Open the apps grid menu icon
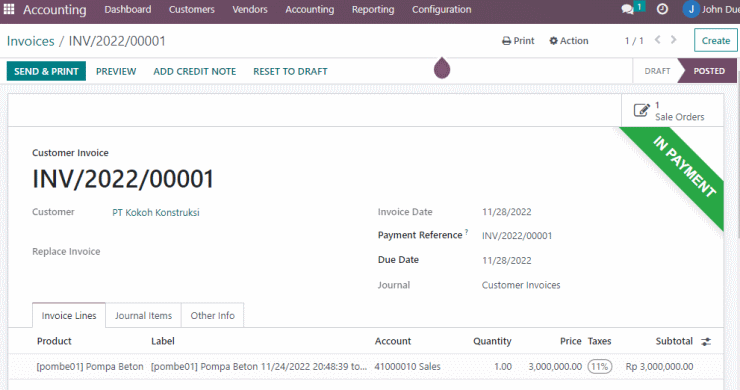 click(9, 9)
